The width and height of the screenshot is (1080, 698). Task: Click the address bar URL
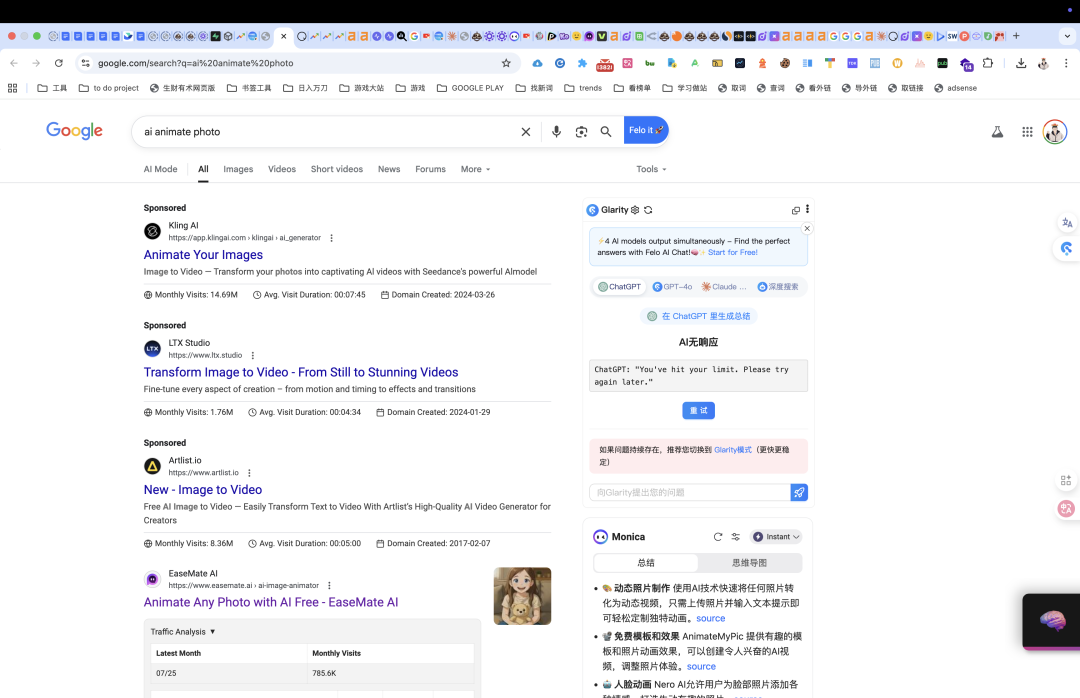pyautogui.click(x=196, y=63)
